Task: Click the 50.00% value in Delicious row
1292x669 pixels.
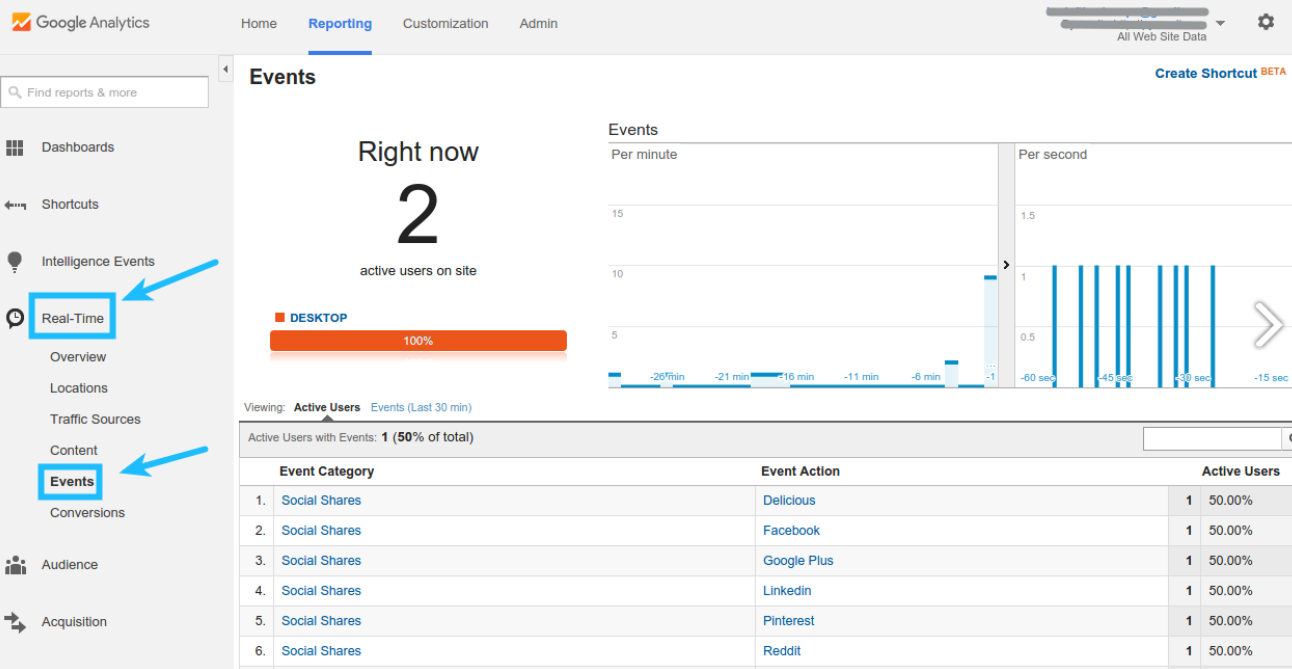Action: pyautogui.click(x=1231, y=500)
